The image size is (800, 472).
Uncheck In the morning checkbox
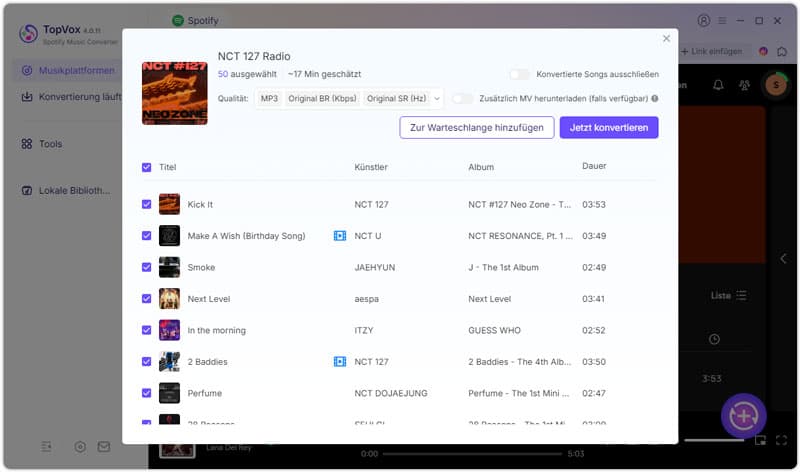(146, 330)
